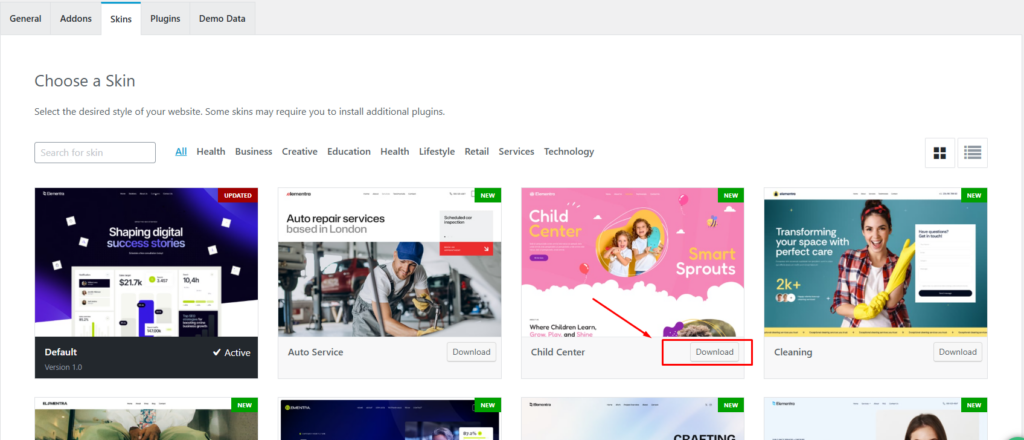The image size is (1024, 440).
Task: Click the Version 1.0 text
Action: point(63,367)
